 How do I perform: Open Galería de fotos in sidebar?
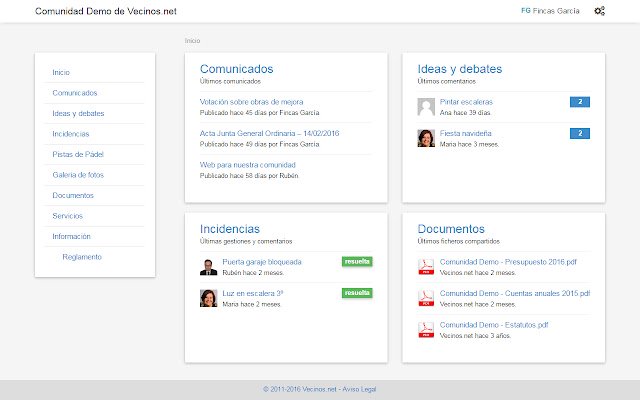[78, 175]
